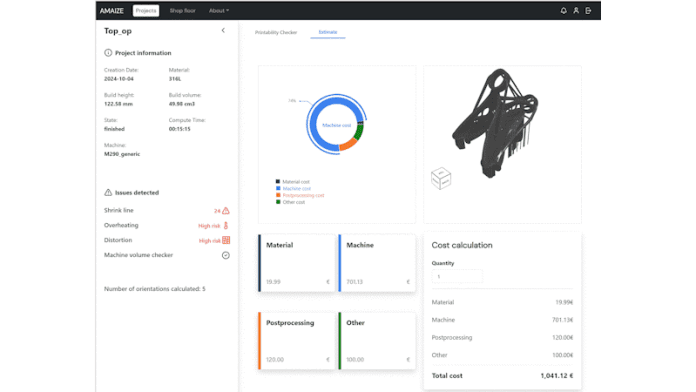Select the Machine cost card

coord(377,263)
